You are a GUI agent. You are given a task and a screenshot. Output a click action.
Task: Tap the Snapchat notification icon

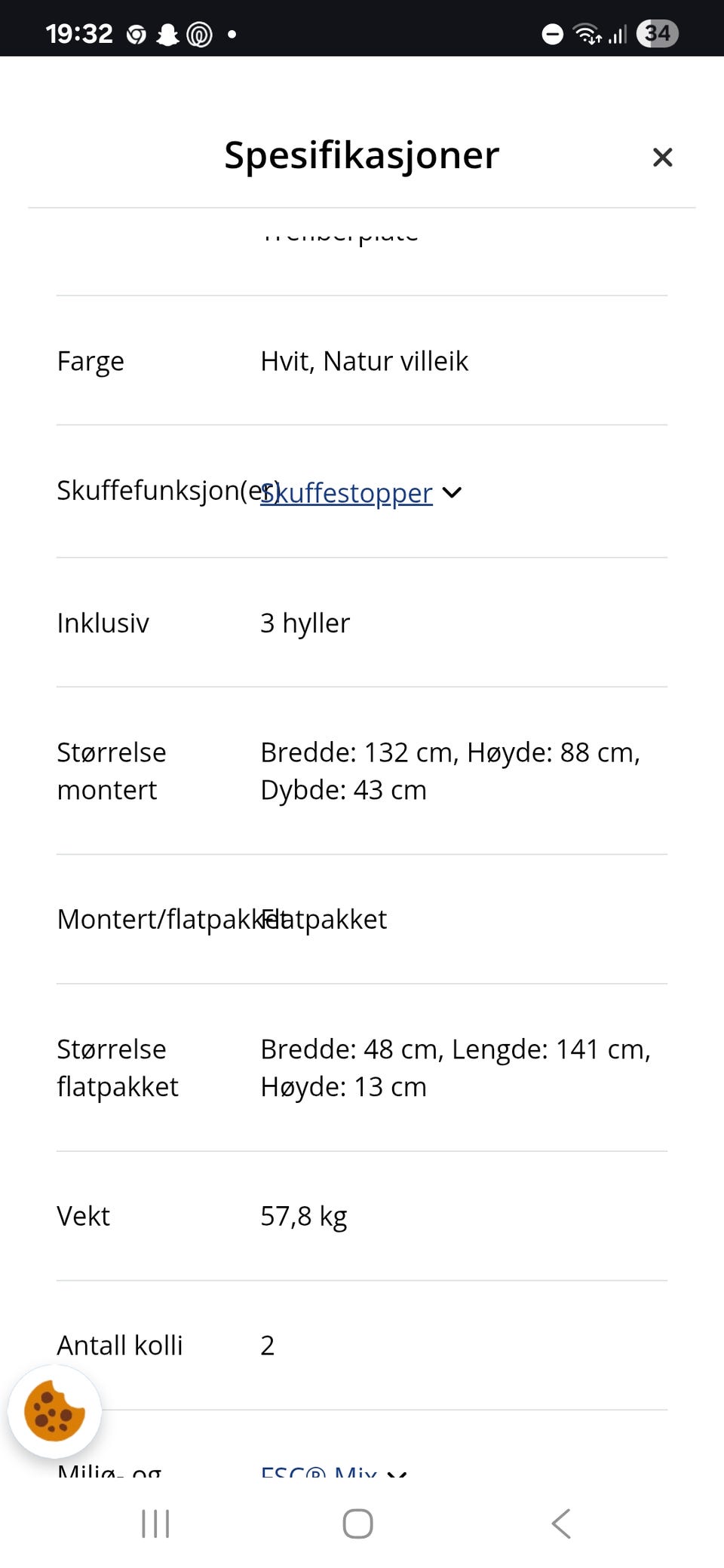pos(167,33)
